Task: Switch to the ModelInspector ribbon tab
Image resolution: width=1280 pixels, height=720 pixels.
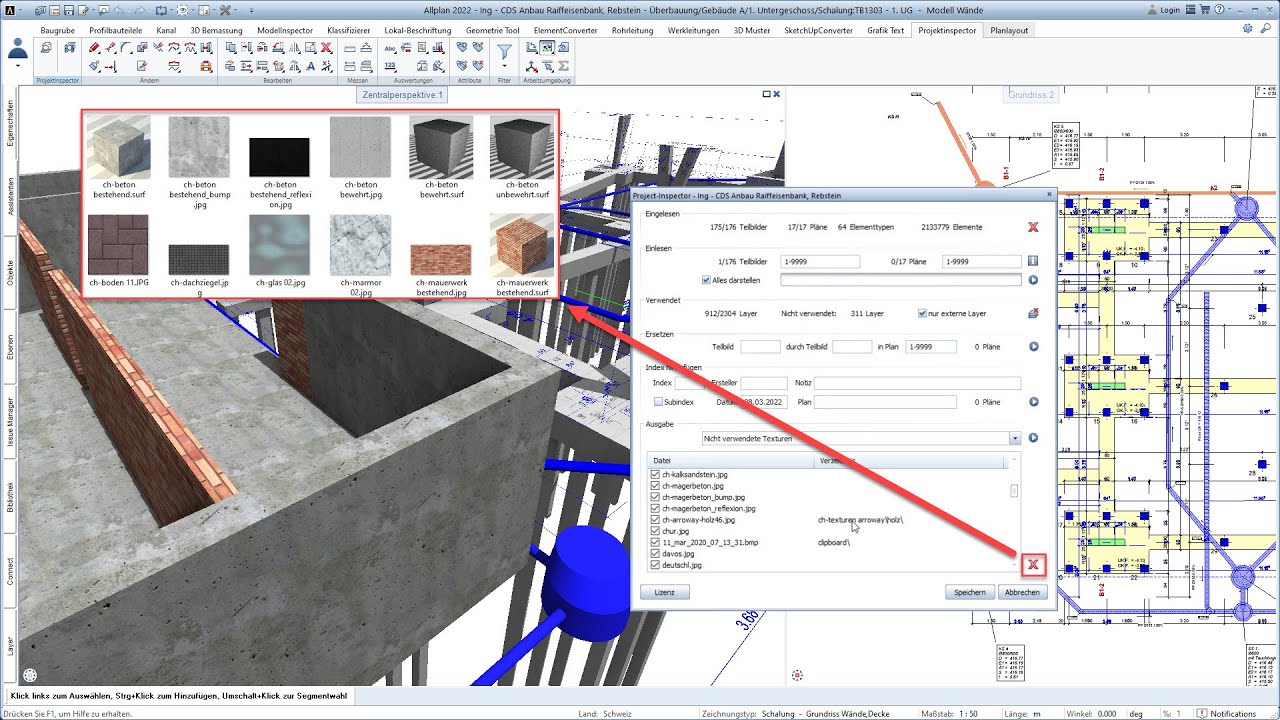Action: [285, 30]
